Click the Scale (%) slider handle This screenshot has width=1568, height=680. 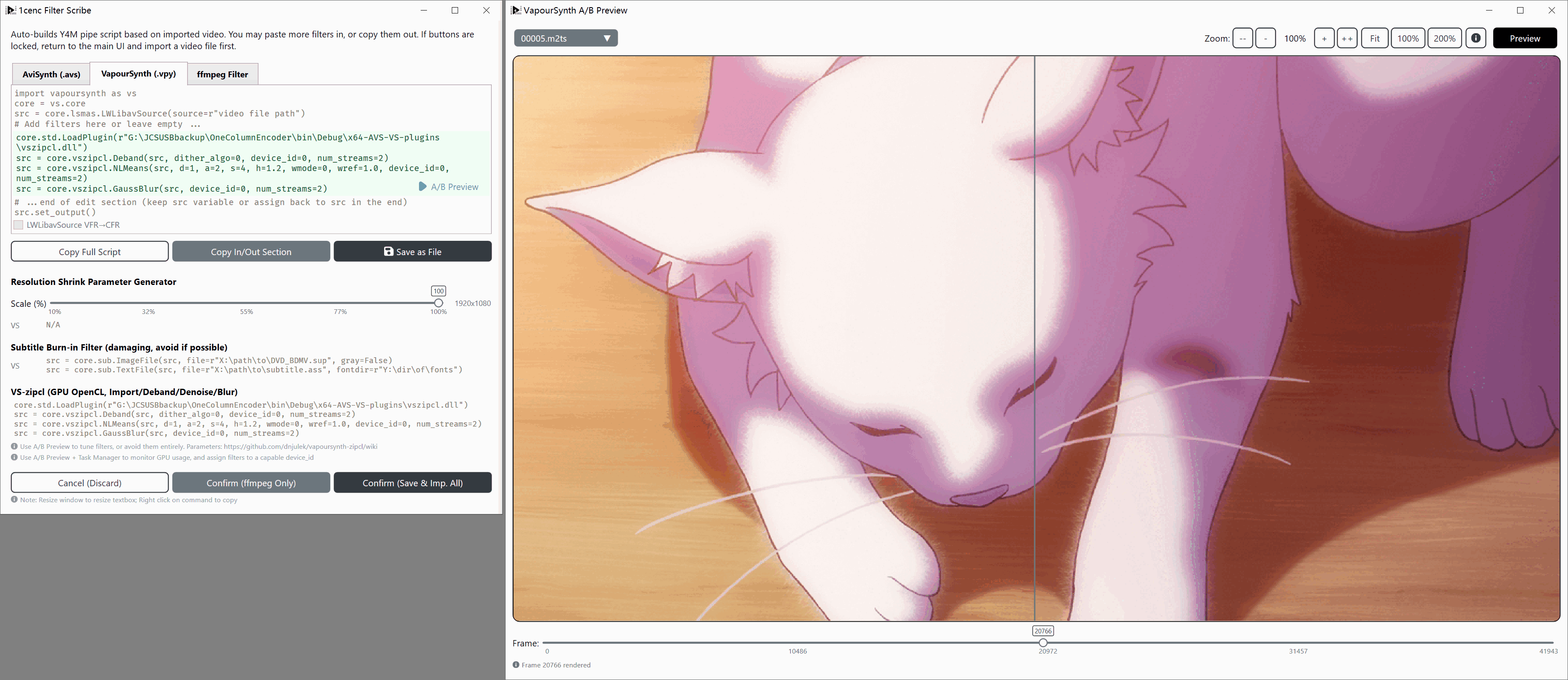pyautogui.click(x=438, y=303)
